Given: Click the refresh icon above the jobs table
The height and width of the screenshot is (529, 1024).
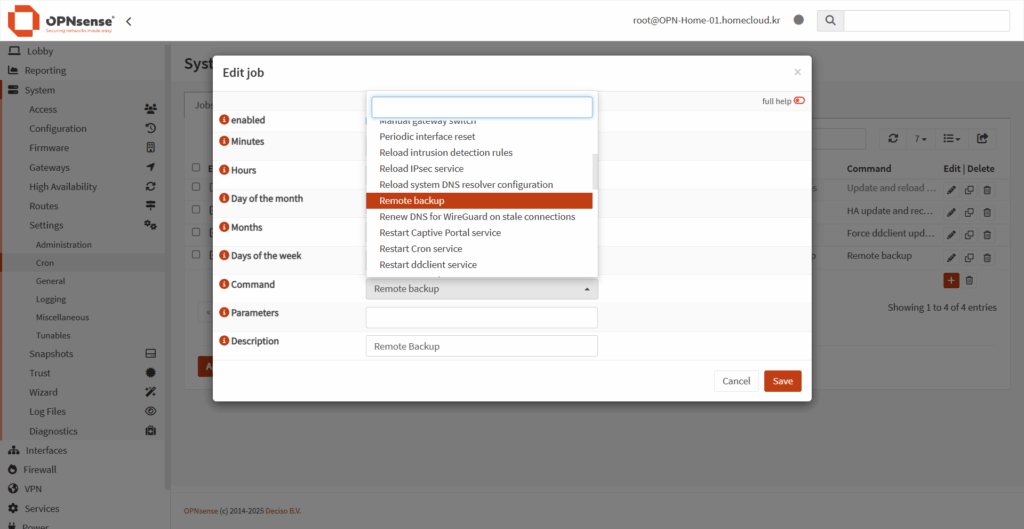Looking at the screenshot, I should click(893, 139).
